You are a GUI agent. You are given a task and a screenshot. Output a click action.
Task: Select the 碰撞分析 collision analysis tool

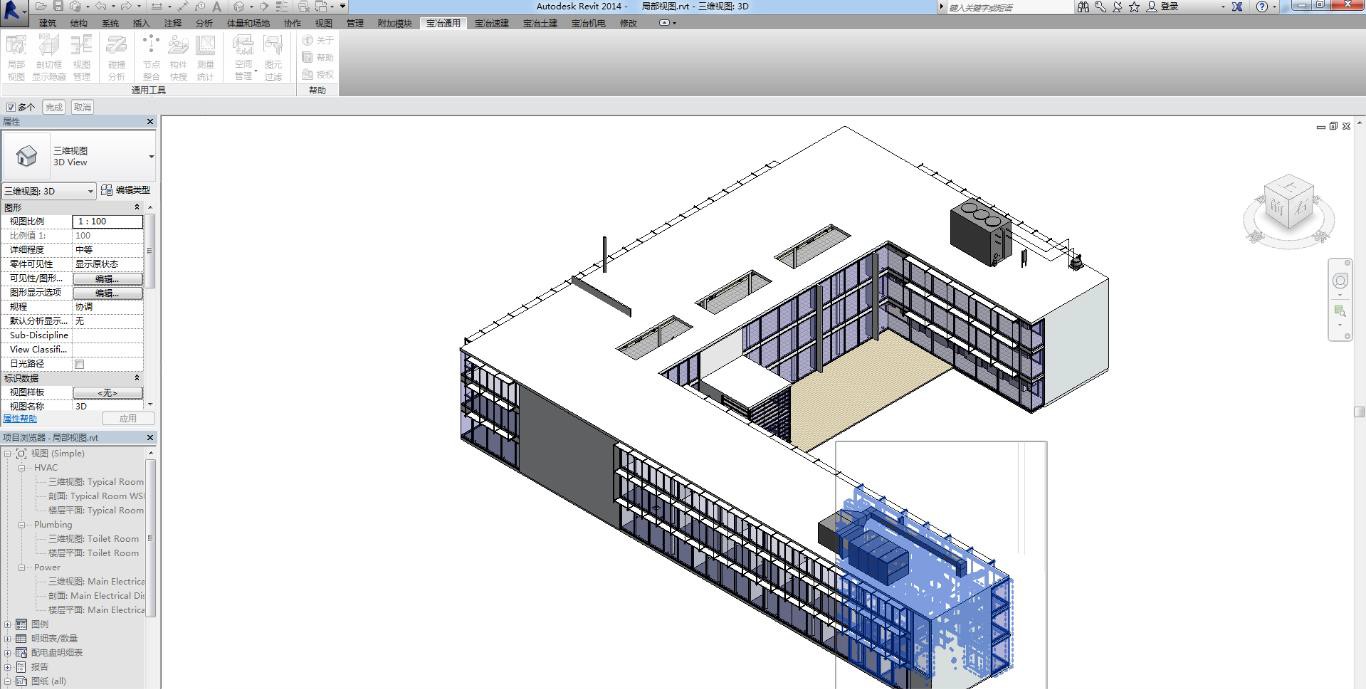click(116, 56)
